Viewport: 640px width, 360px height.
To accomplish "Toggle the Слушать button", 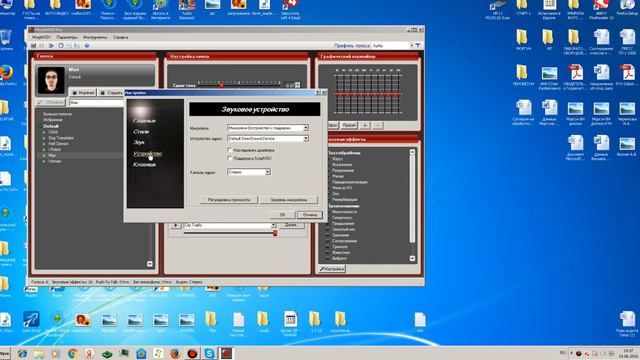I will 111,93.
